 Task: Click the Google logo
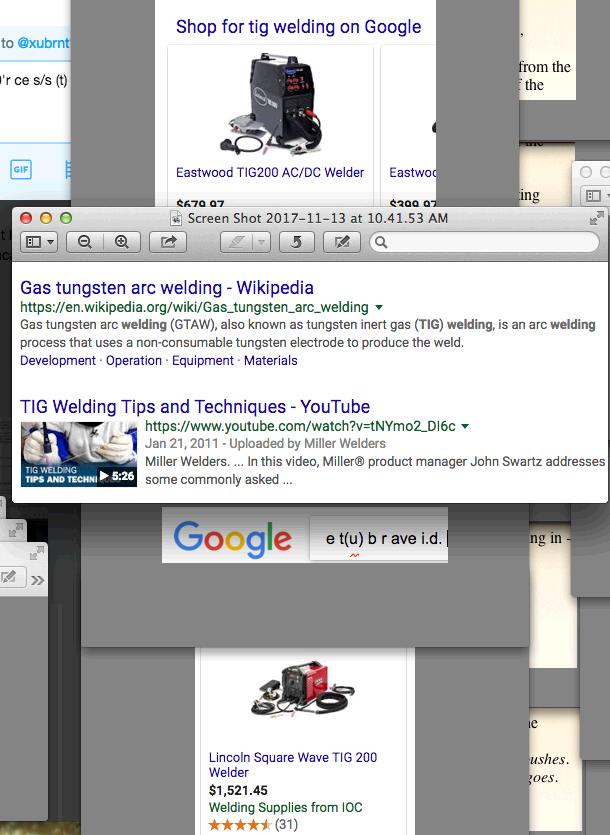(232, 538)
